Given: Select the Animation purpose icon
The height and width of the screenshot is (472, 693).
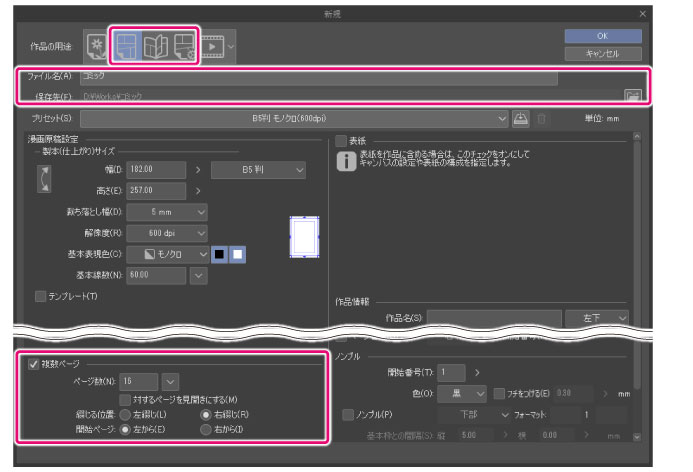Looking at the screenshot, I should [x=213, y=46].
